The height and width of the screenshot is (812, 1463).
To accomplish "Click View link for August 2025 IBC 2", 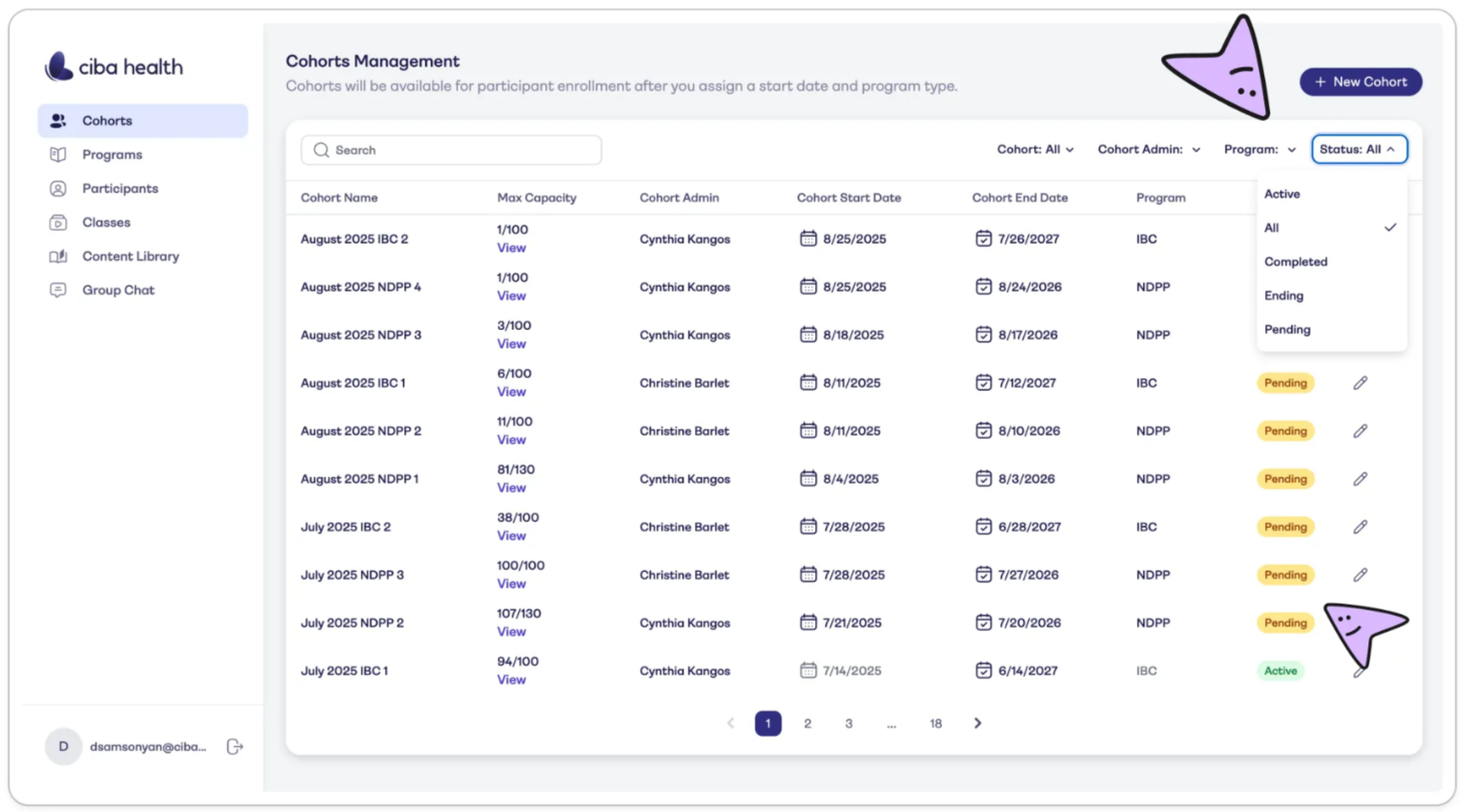I will point(511,248).
